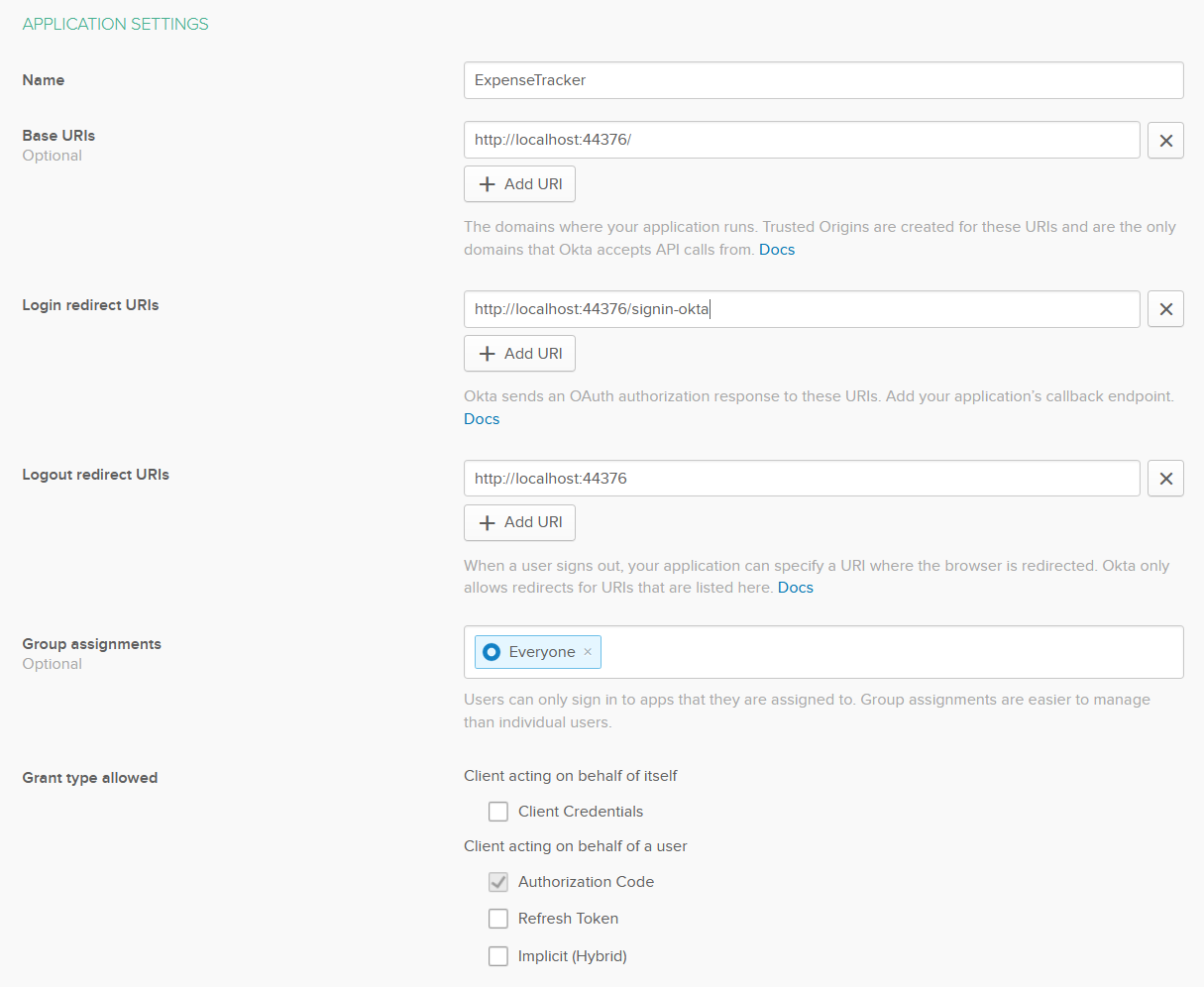This screenshot has height=987, width=1204.
Task: Open Docs link for Base URIs
Action: tap(777, 250)
